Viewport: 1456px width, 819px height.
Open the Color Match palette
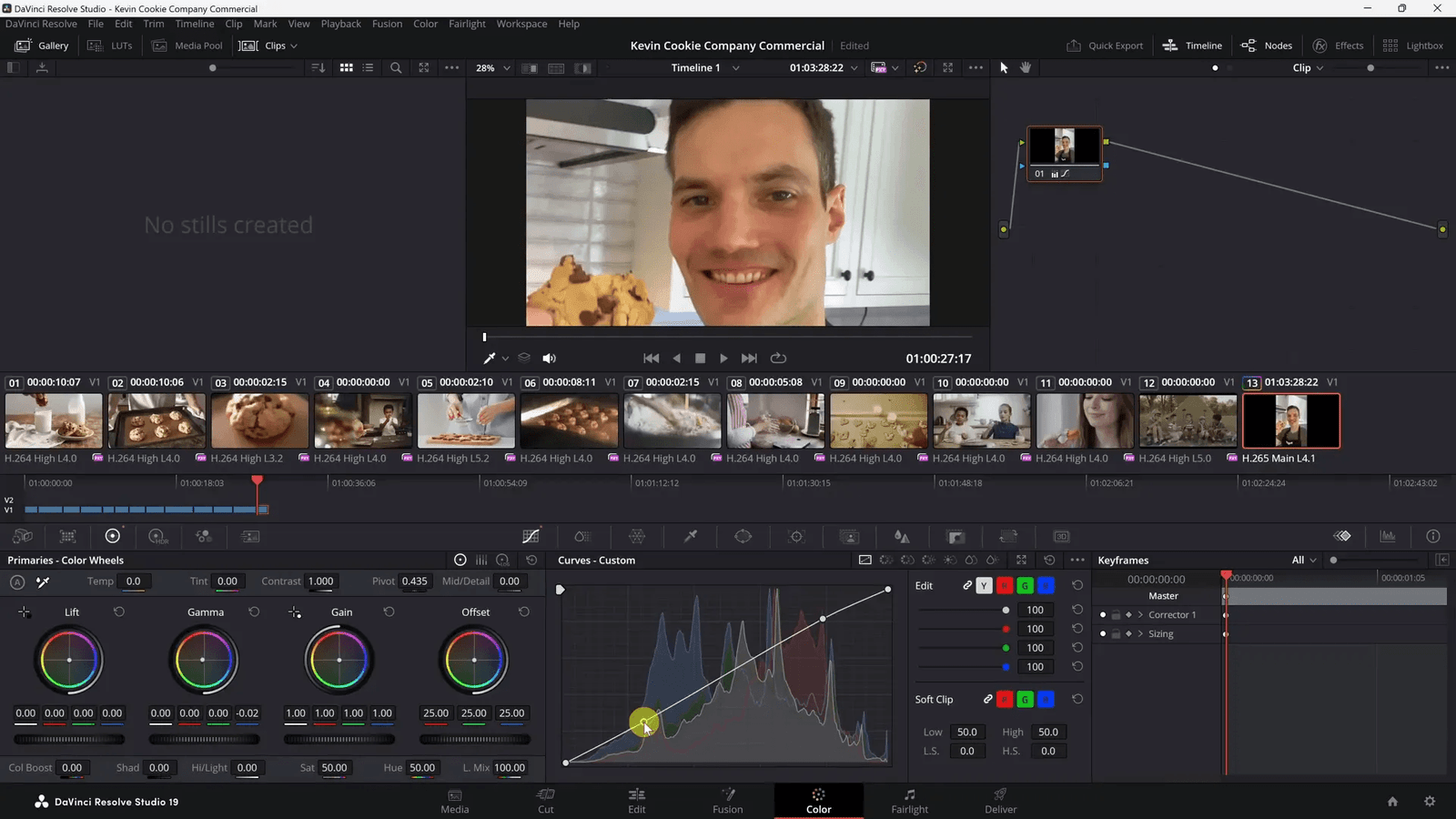[67, 537]
